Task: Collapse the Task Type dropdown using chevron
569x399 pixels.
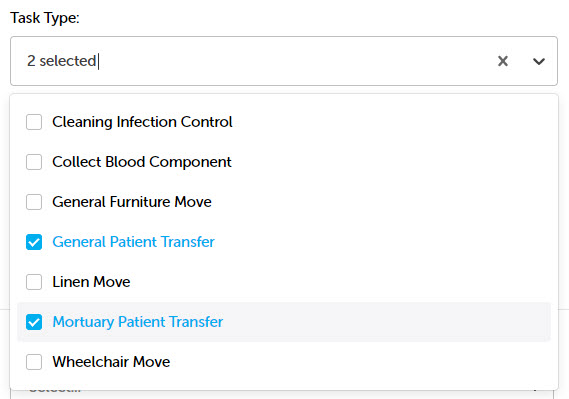Action: (539, 61)
